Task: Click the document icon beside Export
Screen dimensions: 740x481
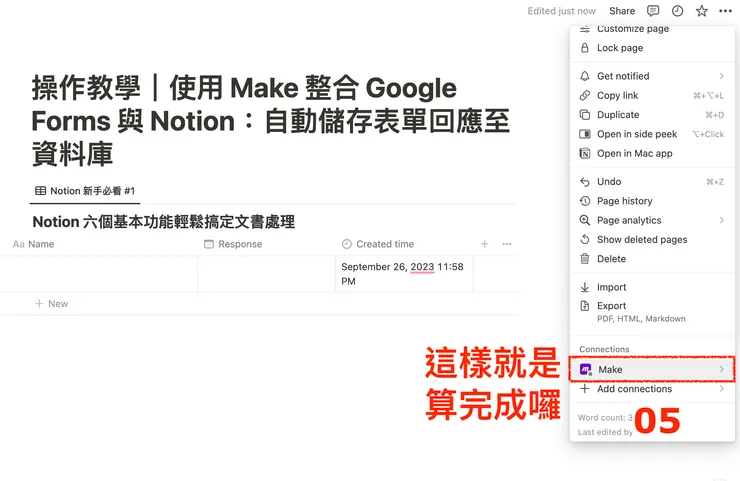Action: tap(585, 306)
